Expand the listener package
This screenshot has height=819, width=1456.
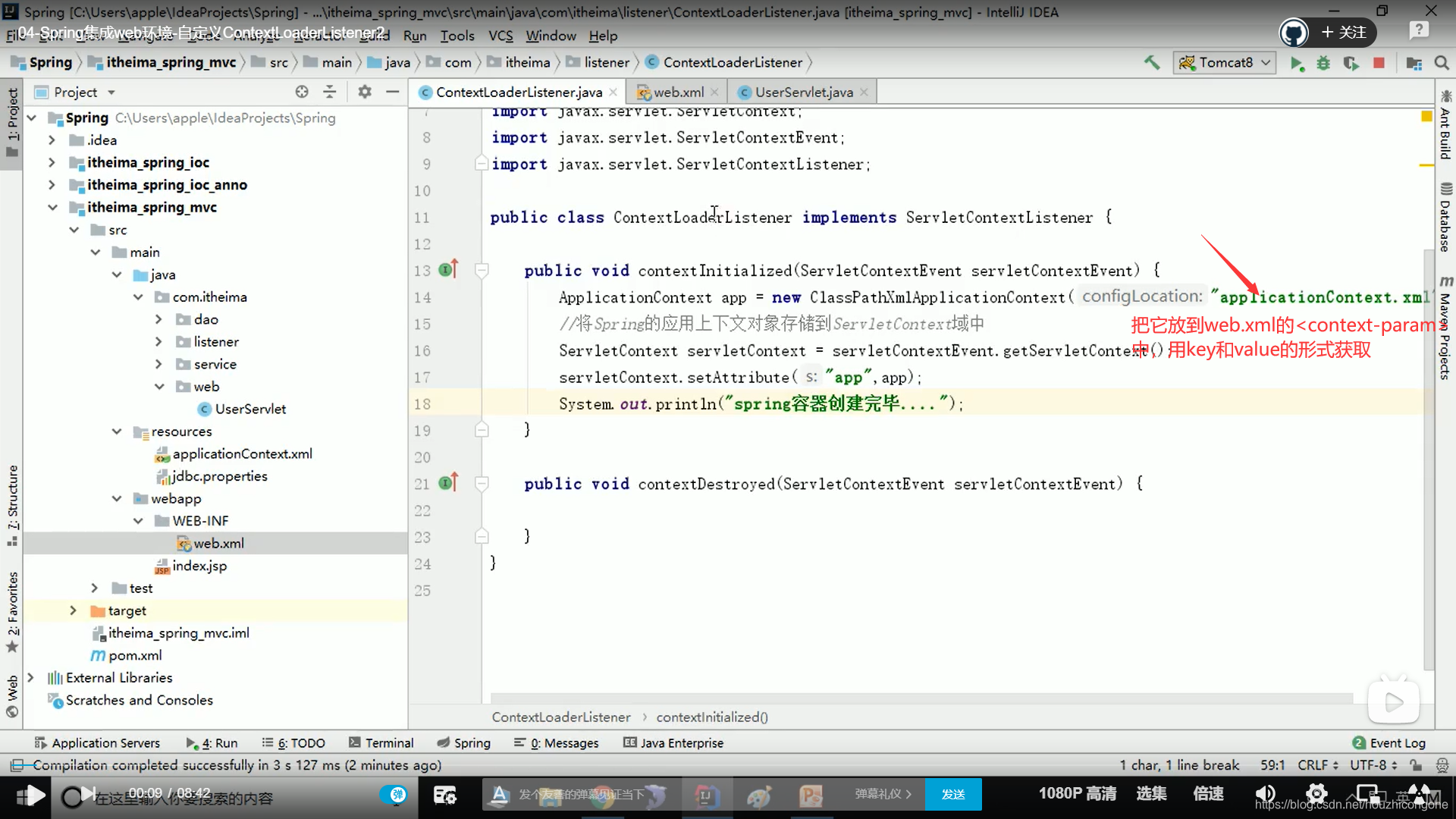pyautogui.click(x=159, y=342)
